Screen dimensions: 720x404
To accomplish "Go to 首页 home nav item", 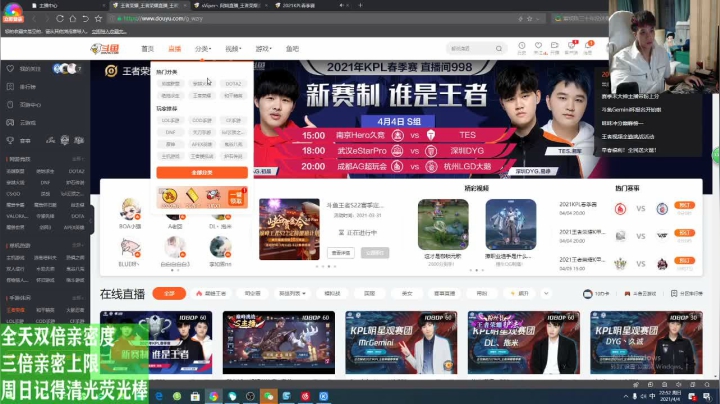I will (147, 49).
